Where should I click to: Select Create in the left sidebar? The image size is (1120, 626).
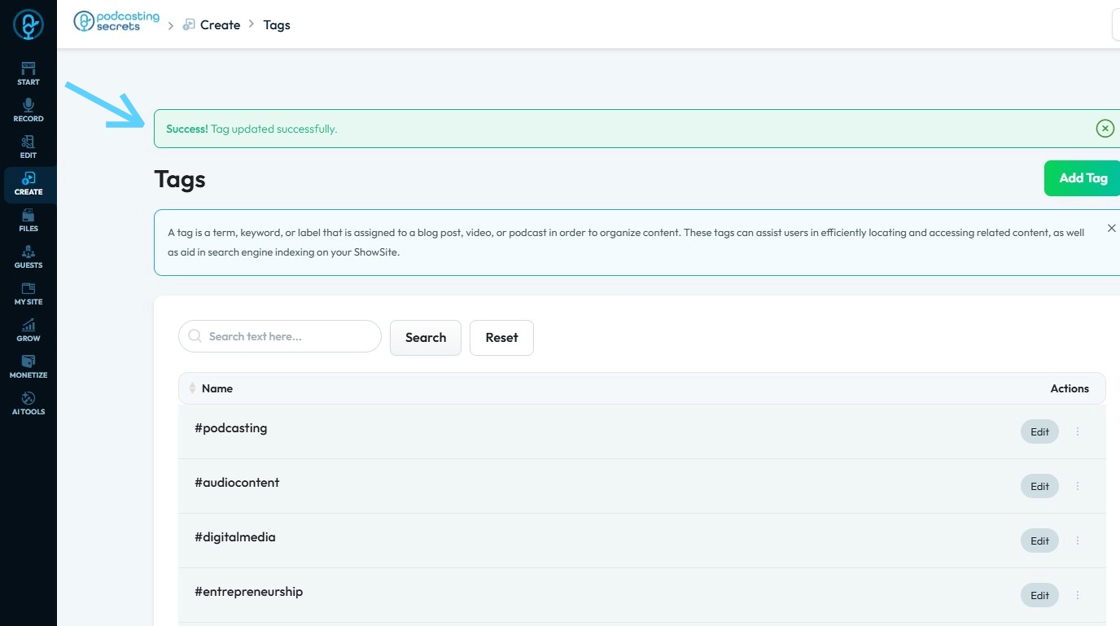pos(28,184)
